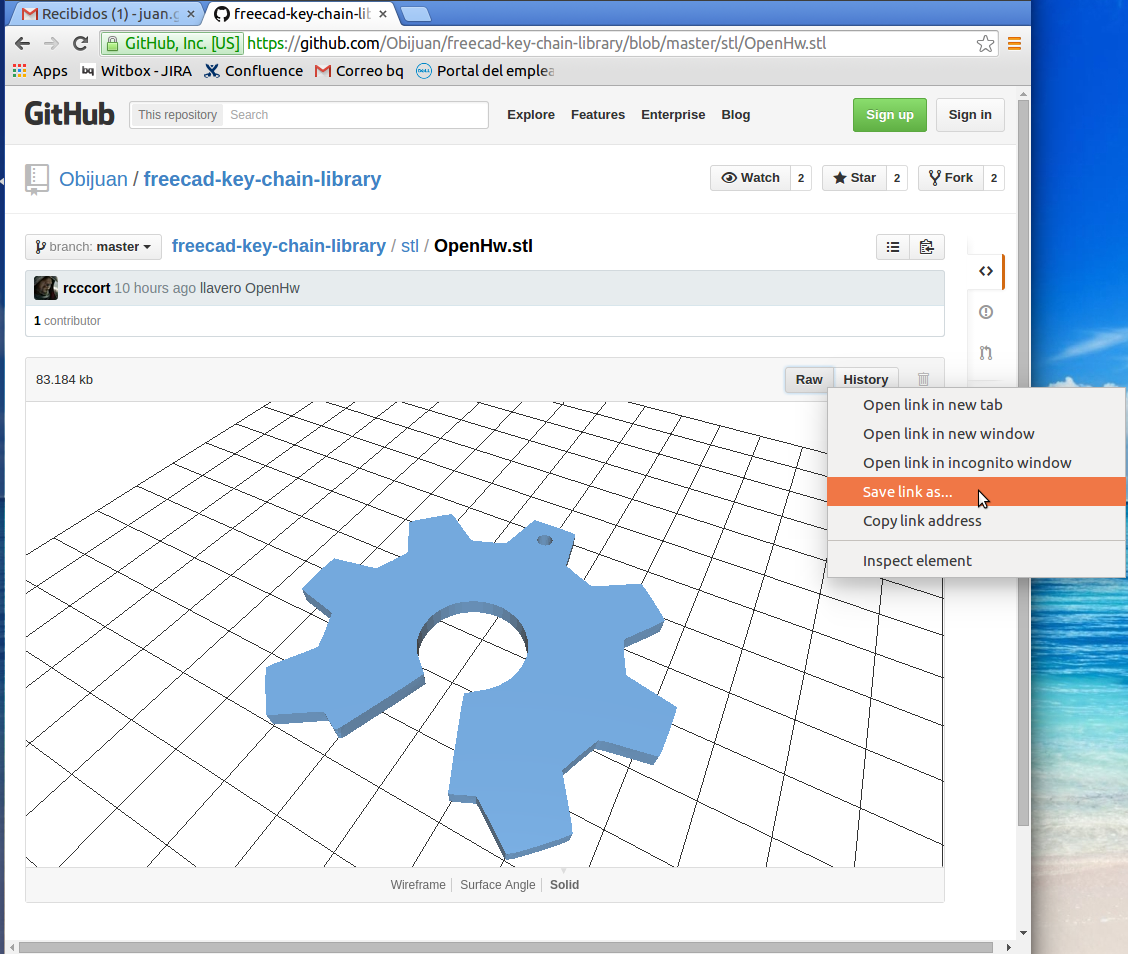Viewport: 1128px width, 954px height.
Task: Fork the repository
Action: click(x=950, y=178)
